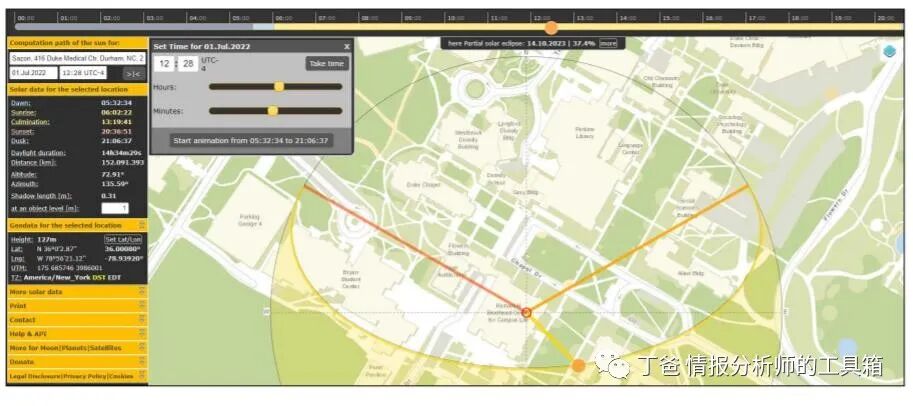Click the orange timeline handle at top
The height and width of the screenshot is (406, 913).
click(x=551, y=27)
